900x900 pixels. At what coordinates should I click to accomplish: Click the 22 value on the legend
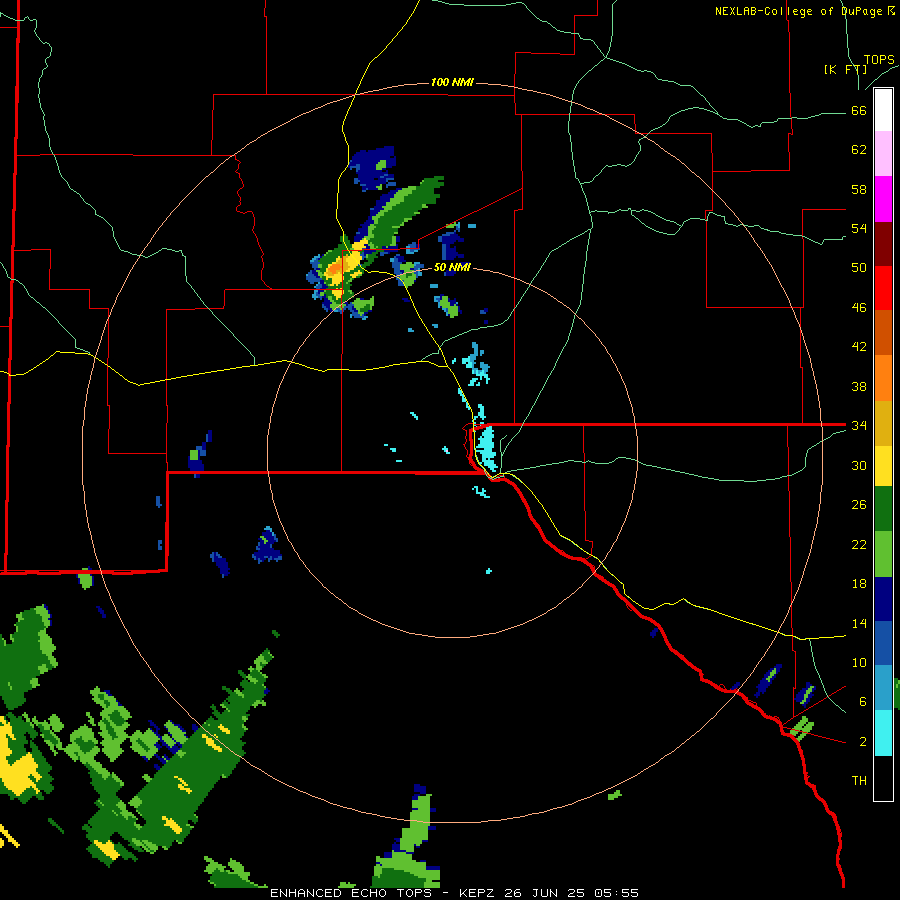859,544
